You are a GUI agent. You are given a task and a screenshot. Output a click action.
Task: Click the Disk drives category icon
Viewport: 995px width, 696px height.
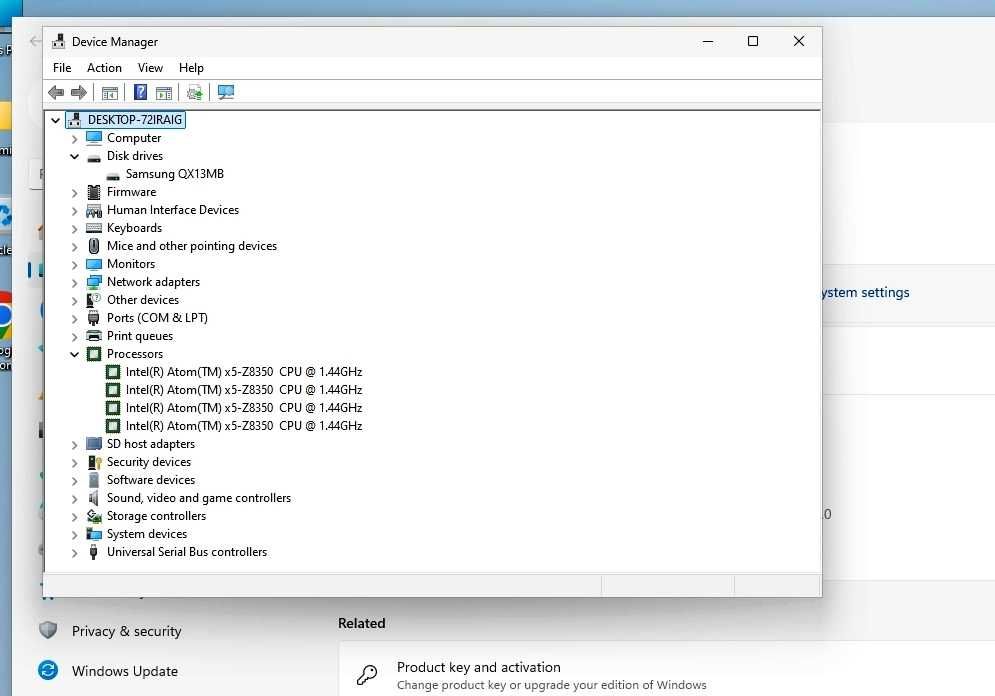pyautogui.click(x=94, y=157)
